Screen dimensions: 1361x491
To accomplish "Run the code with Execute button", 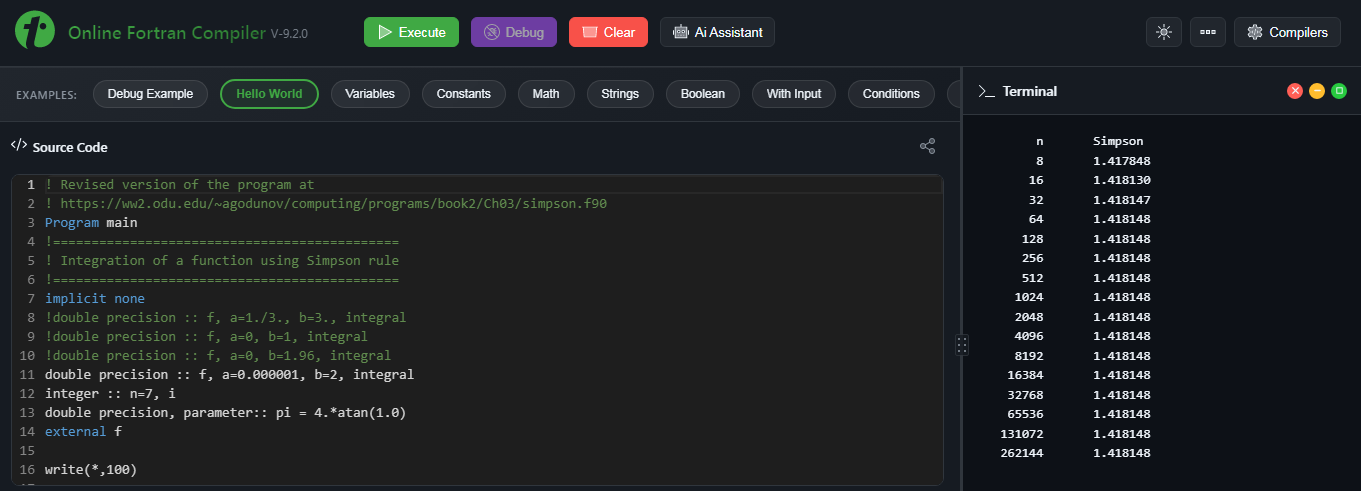I will [411, 32].
